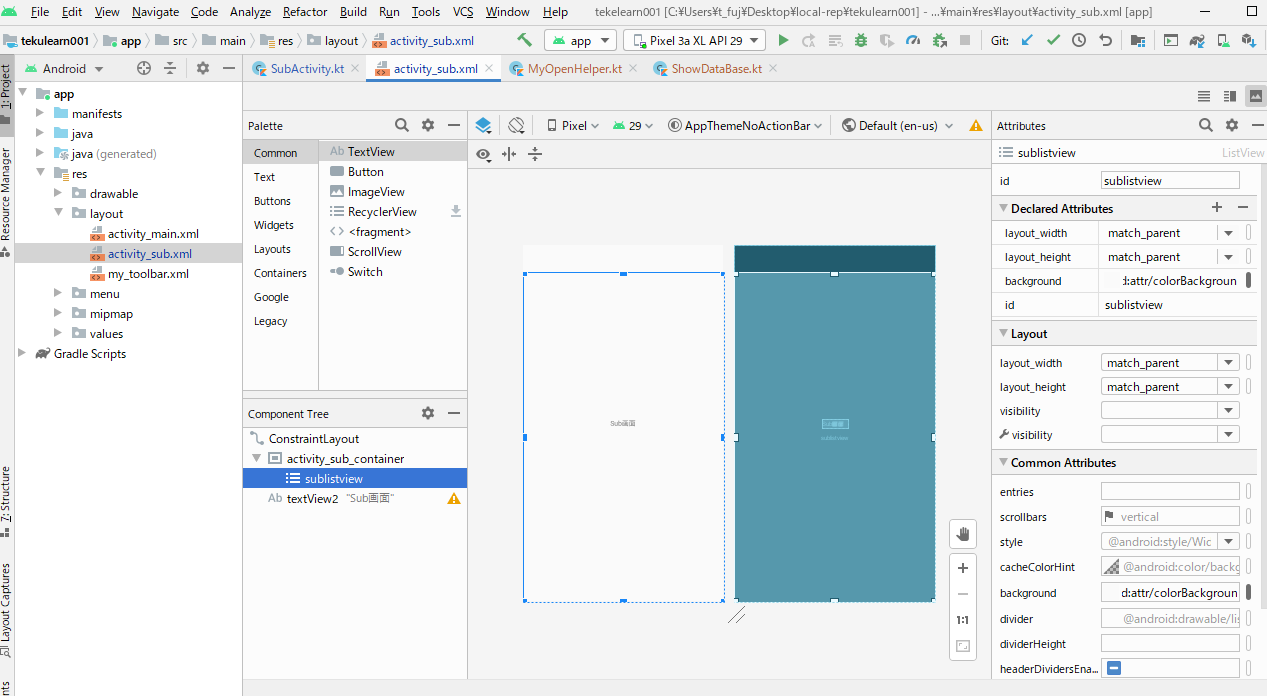Select Containers palette category
The image size is (1267, 696).
click(280, 273)
